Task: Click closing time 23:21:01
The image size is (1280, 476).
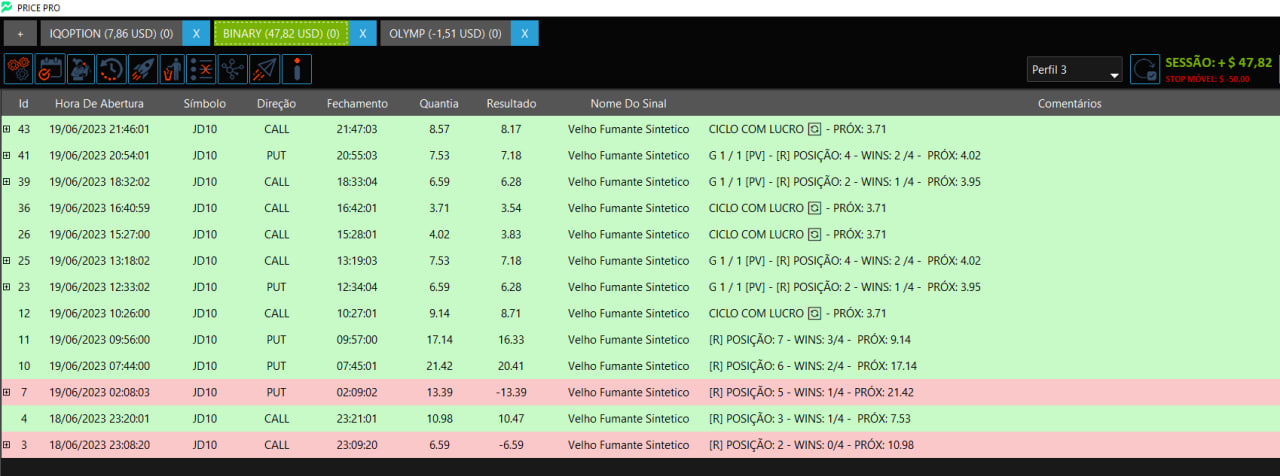Action: (x=357, y=418)
